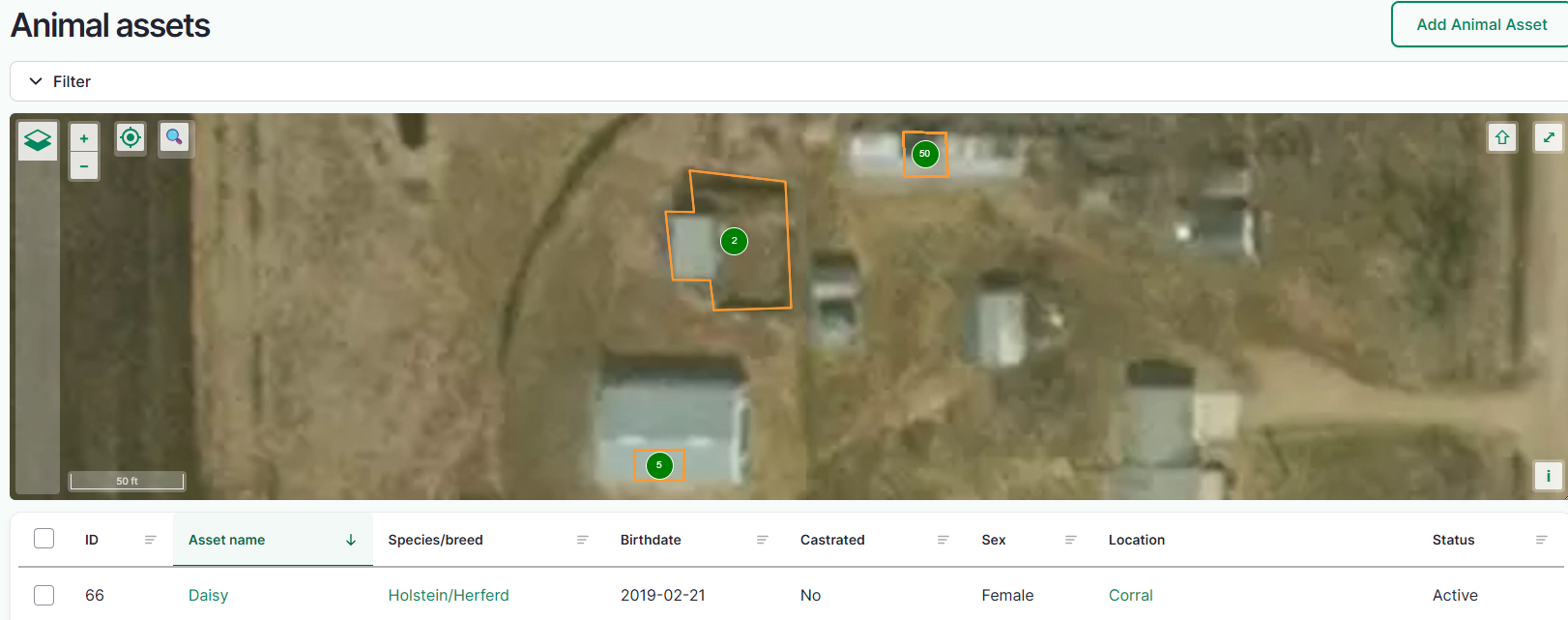1568x620 pixels.
Task: Activate the geolocate tool on map
Action: [x=131, y=137]
